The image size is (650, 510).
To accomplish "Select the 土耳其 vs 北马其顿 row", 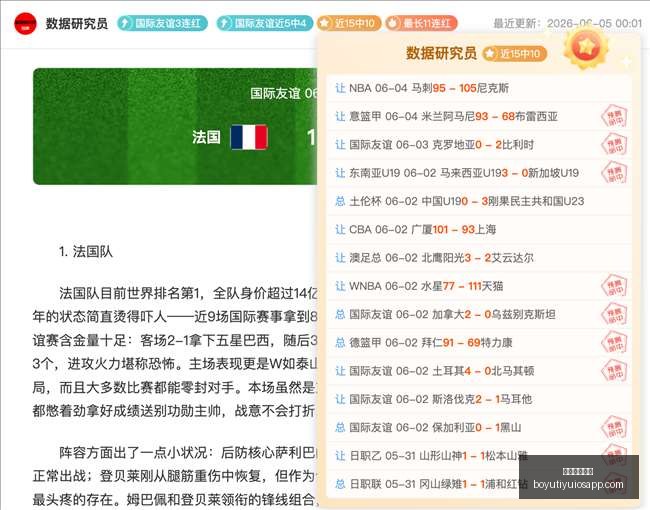I will pyautogui.click(x=479, y=371).
